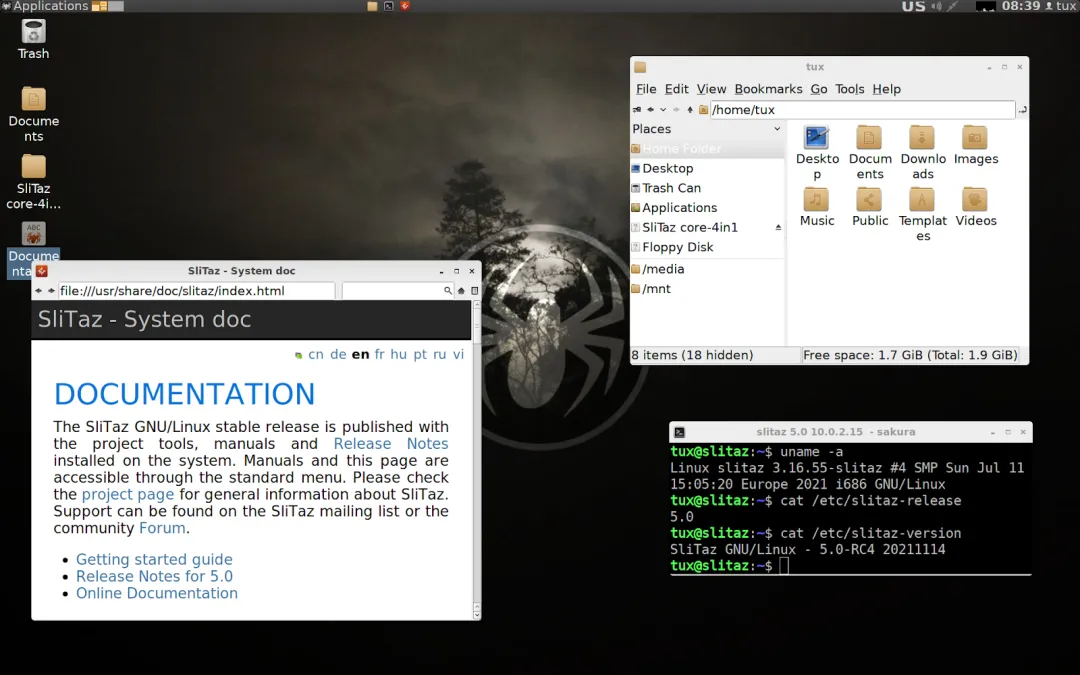The height and width of the screenshot is (675, 1080).
Task: Open the Trash desktop icon
Action: pyautogui.click(x=33, y=32)
